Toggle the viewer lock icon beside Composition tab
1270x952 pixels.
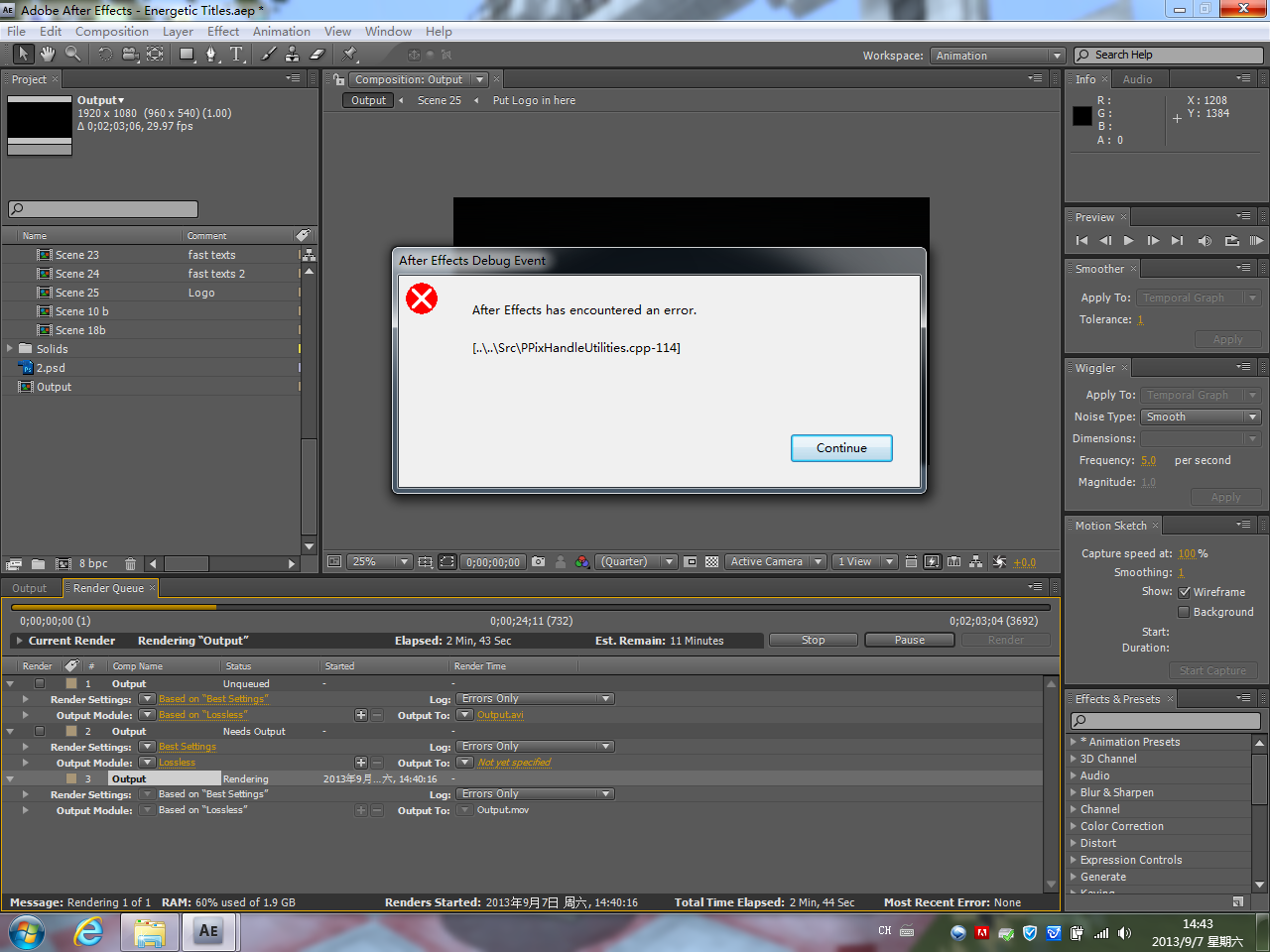click(339, 79)
